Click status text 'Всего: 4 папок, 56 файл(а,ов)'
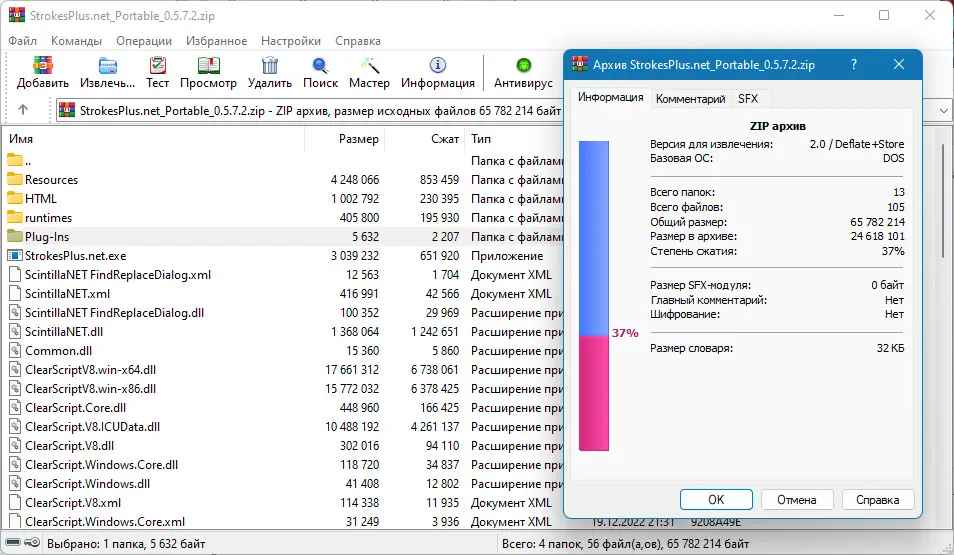954x555 pixels. [582, 543]
